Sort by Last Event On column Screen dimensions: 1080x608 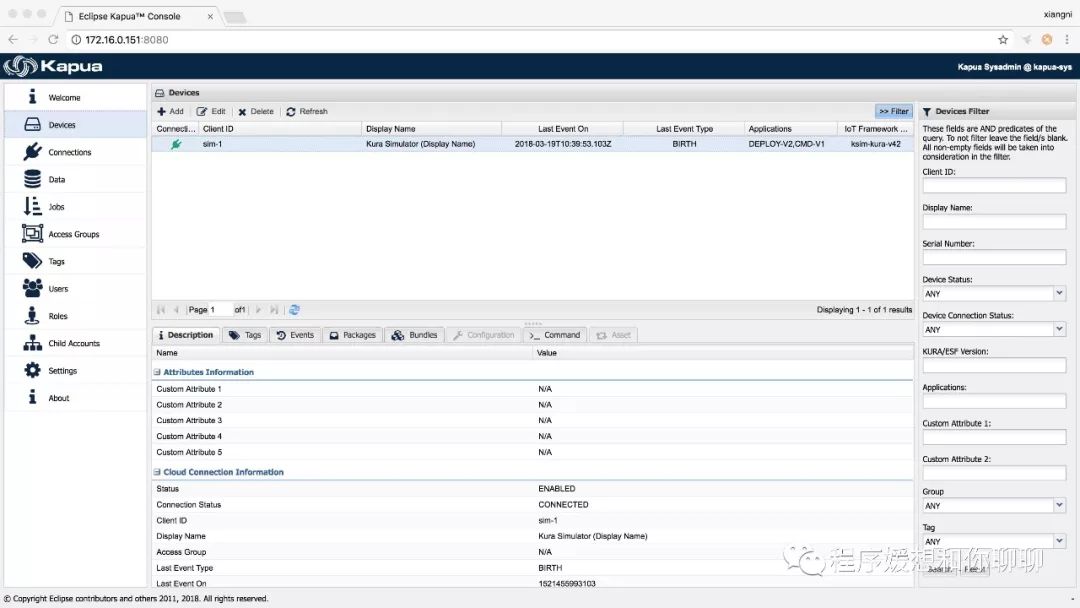point(563,129)
